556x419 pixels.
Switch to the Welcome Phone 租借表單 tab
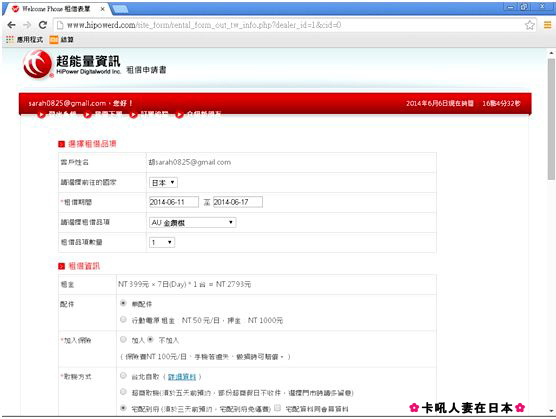(x=57, y=9)
